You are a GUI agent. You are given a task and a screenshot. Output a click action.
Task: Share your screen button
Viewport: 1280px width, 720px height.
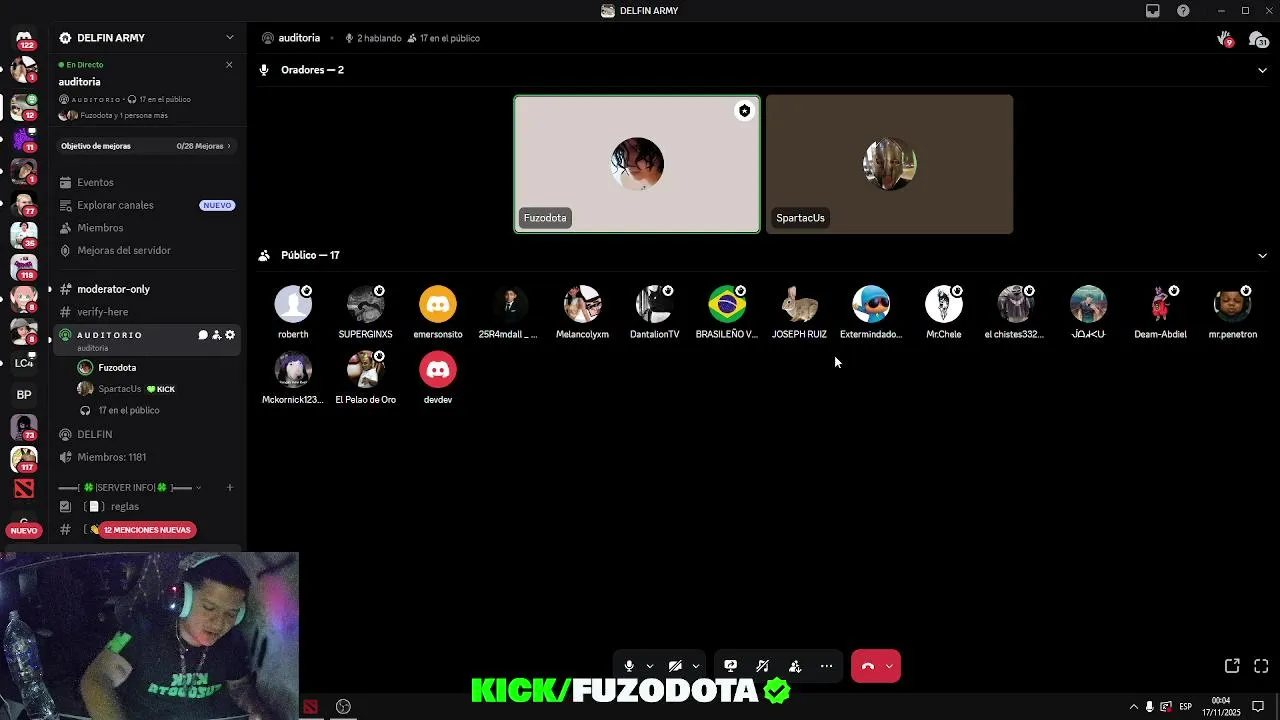click(731, 666)
